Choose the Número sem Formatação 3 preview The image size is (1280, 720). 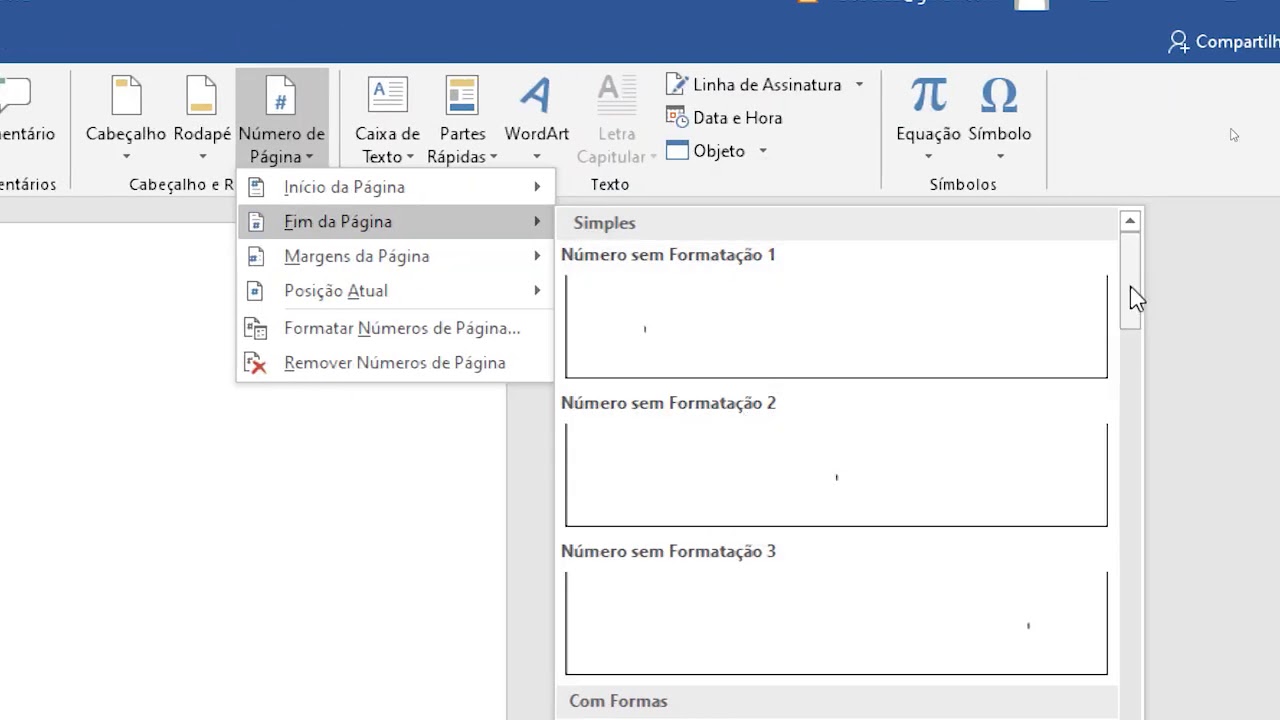pyautogui.click(x=836, y=622)
